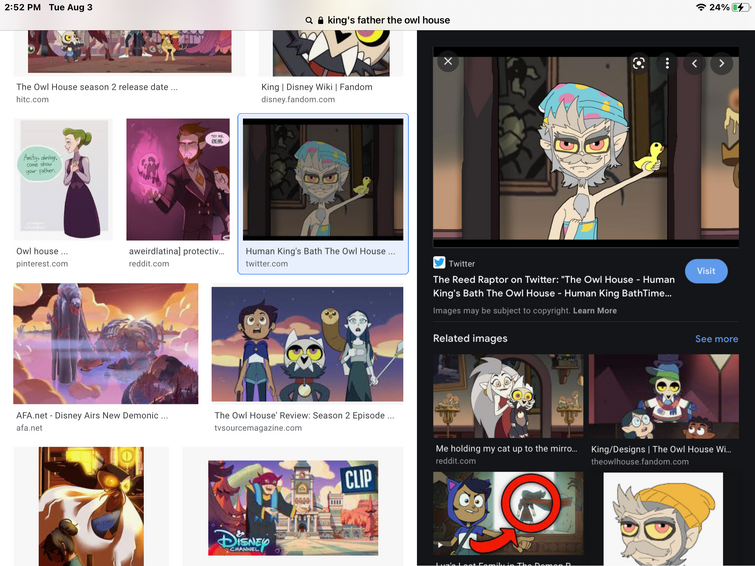Click afa.net source label

pos(29,428)
